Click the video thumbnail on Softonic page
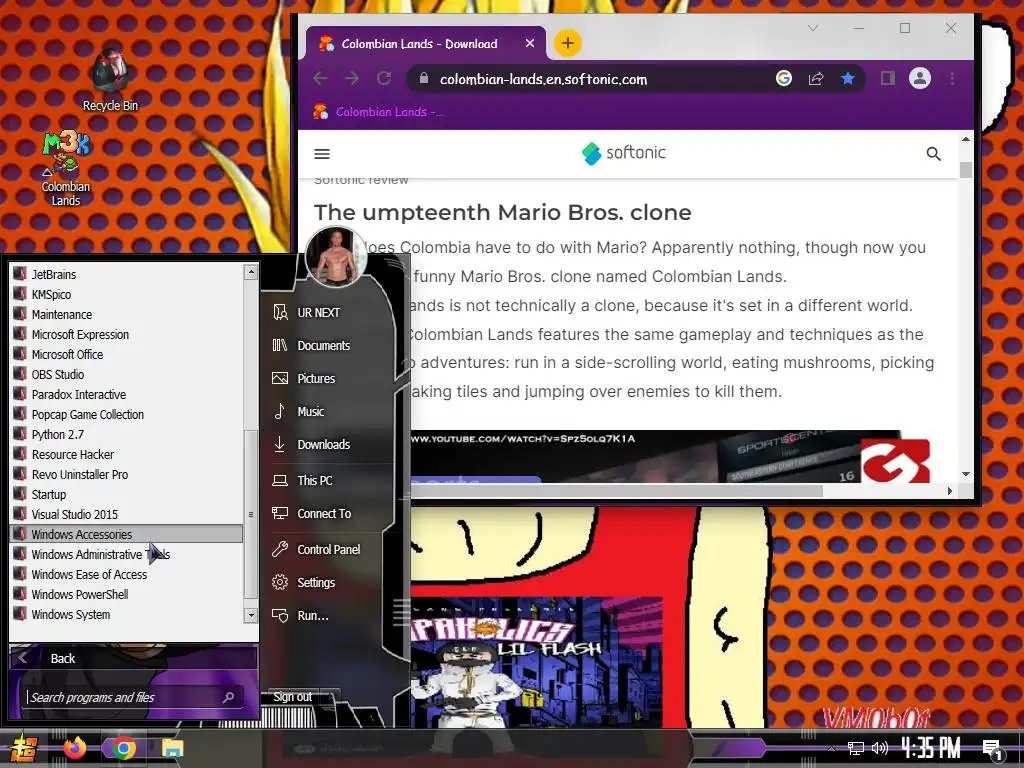The height and width of the screenshot is (768, 1024). pyautogui.click(x=669, y=456)
